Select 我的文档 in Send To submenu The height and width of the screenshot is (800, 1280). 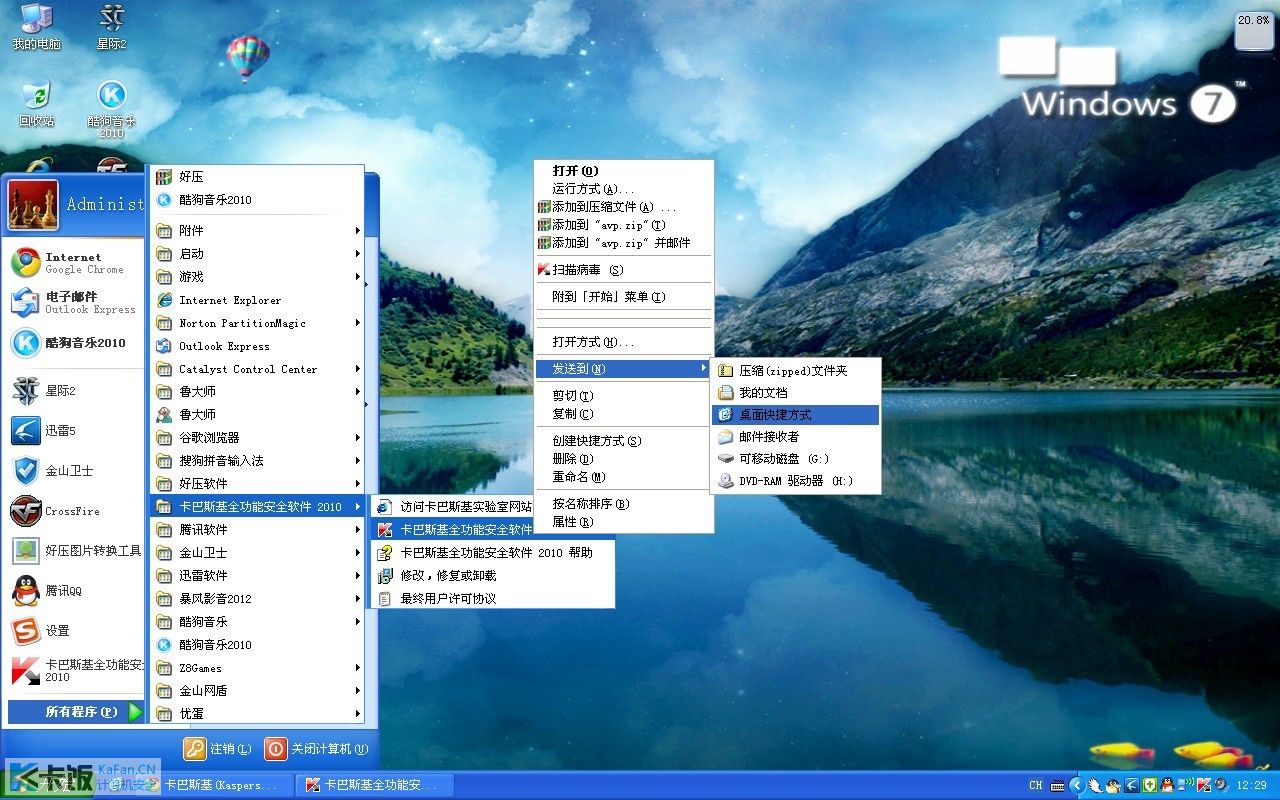pyautogui.click(x=796, y=393)
